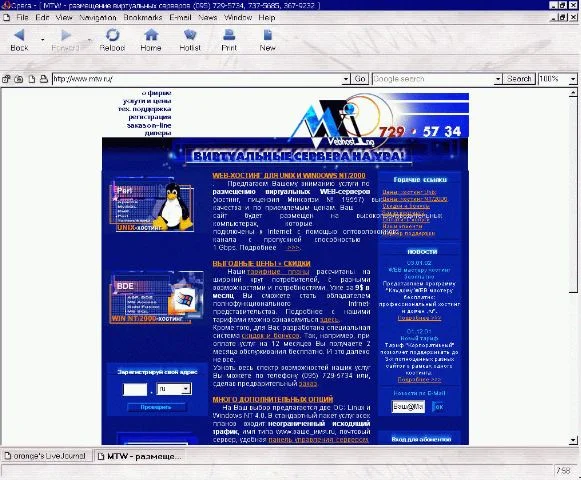Focus the URL address field

pos(197,79)
